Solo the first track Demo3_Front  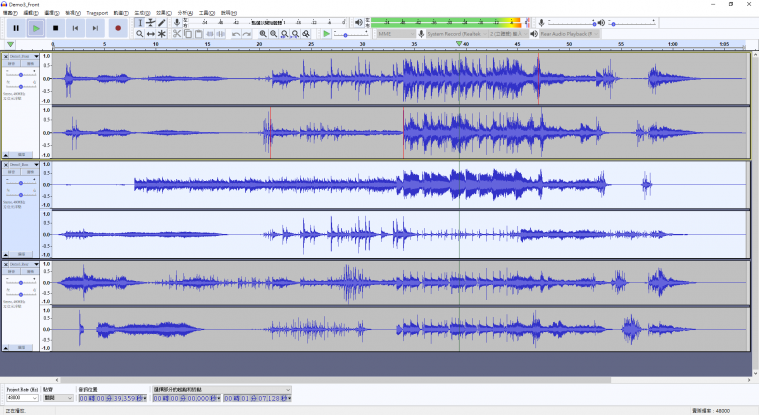coord(30,63)
